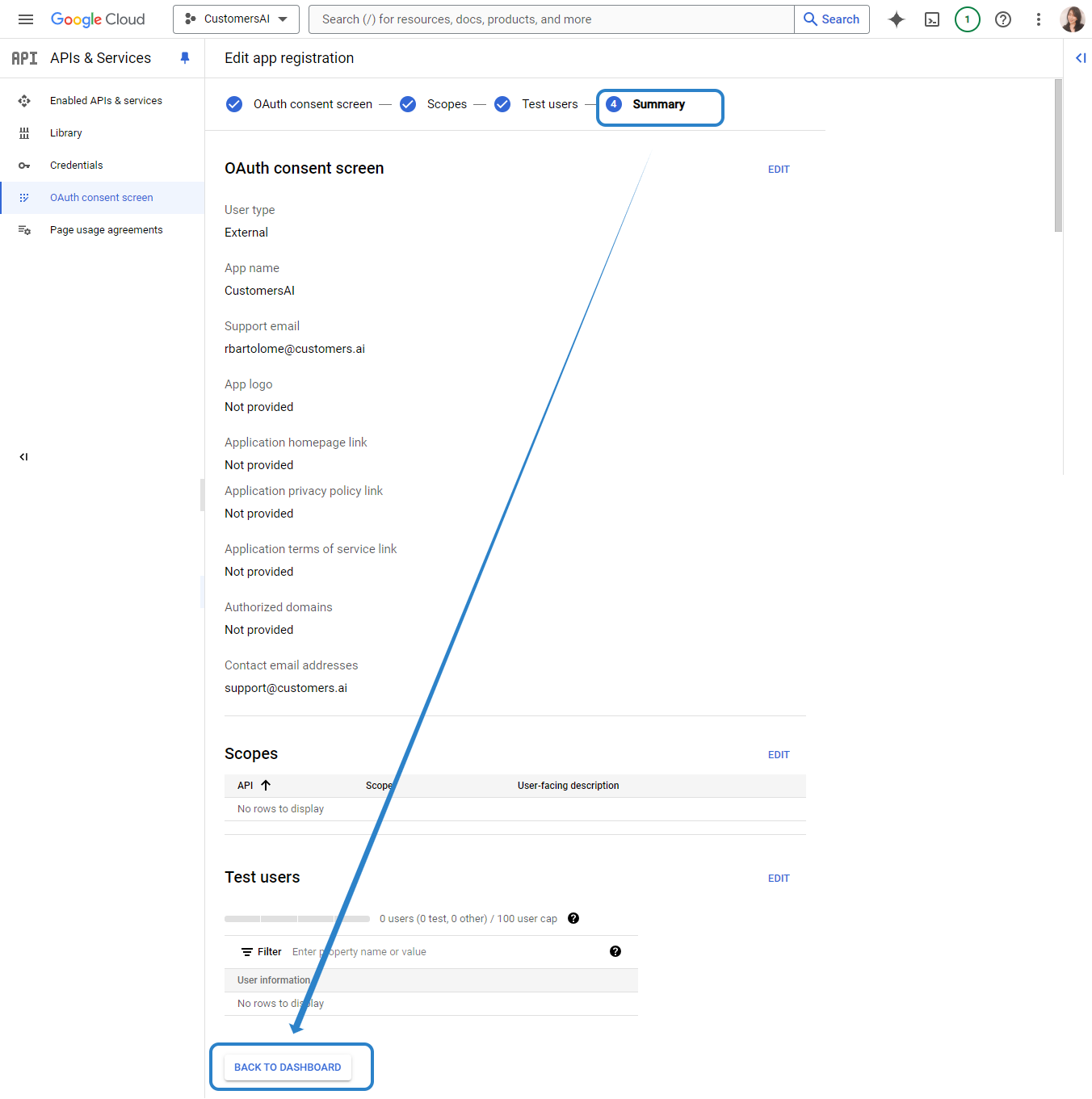Click the Filter icon in Test users

(247, 952)
